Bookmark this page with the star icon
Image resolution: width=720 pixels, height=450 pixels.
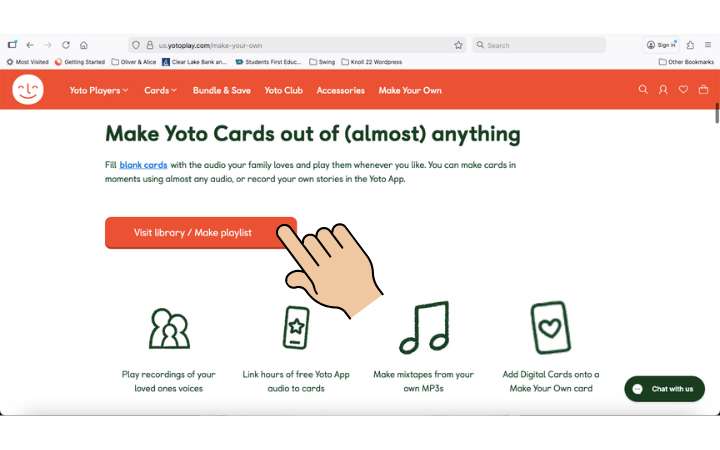click(459, 45)
